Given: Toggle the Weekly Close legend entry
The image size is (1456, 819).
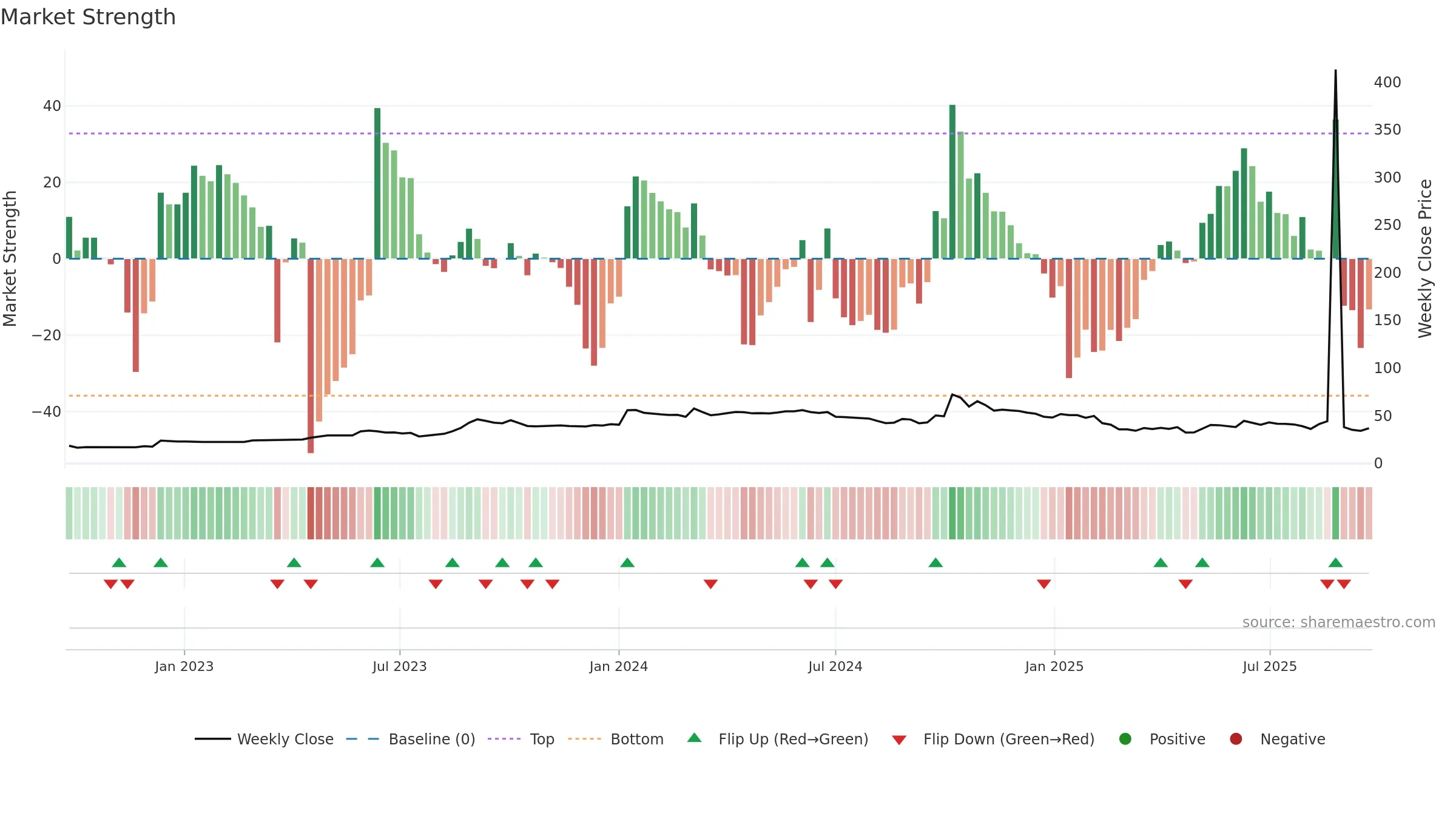Looking at the screenshot, I should (264, 739).
